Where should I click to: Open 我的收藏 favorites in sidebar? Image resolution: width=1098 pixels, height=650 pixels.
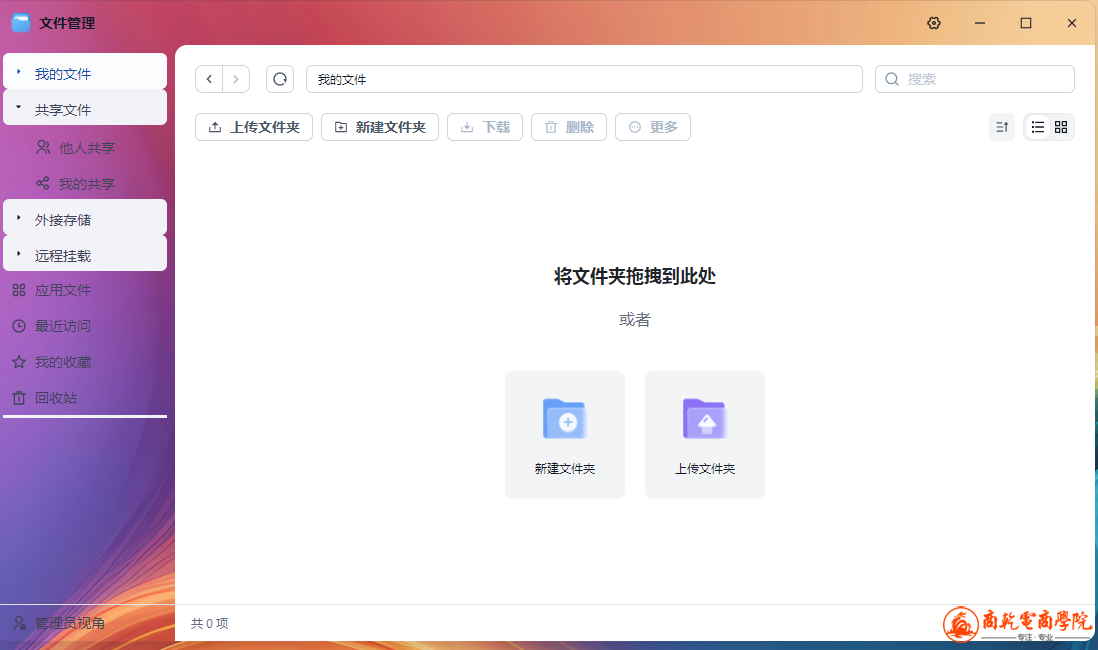62,362
